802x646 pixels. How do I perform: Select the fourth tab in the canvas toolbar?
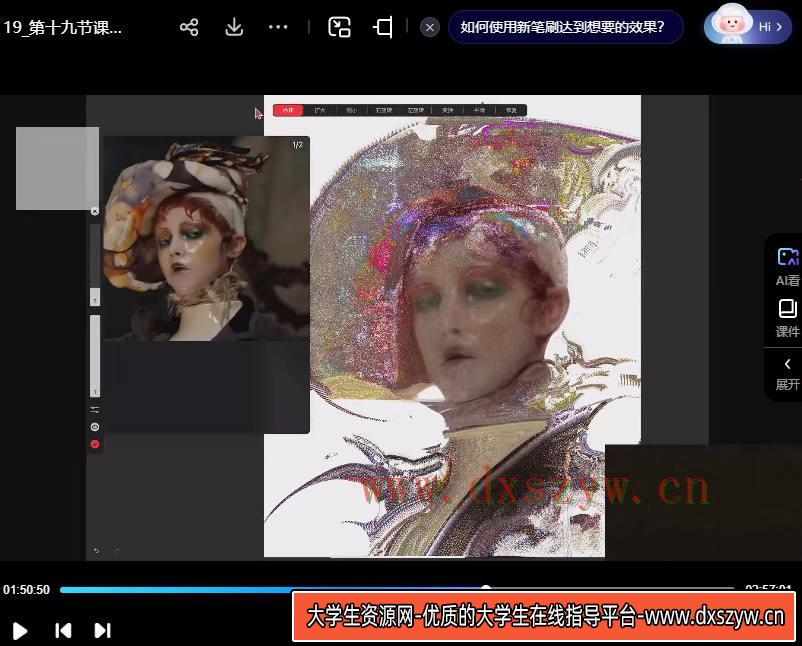click(384, 110)
